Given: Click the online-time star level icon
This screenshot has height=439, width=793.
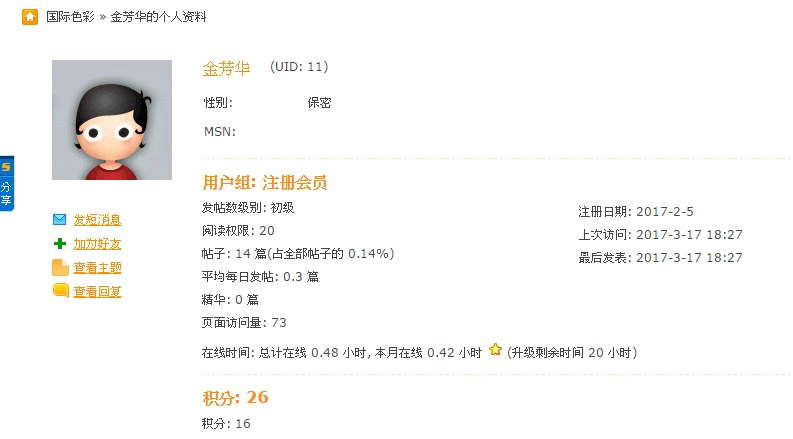Looking at the screenshot, I should 495,349.
